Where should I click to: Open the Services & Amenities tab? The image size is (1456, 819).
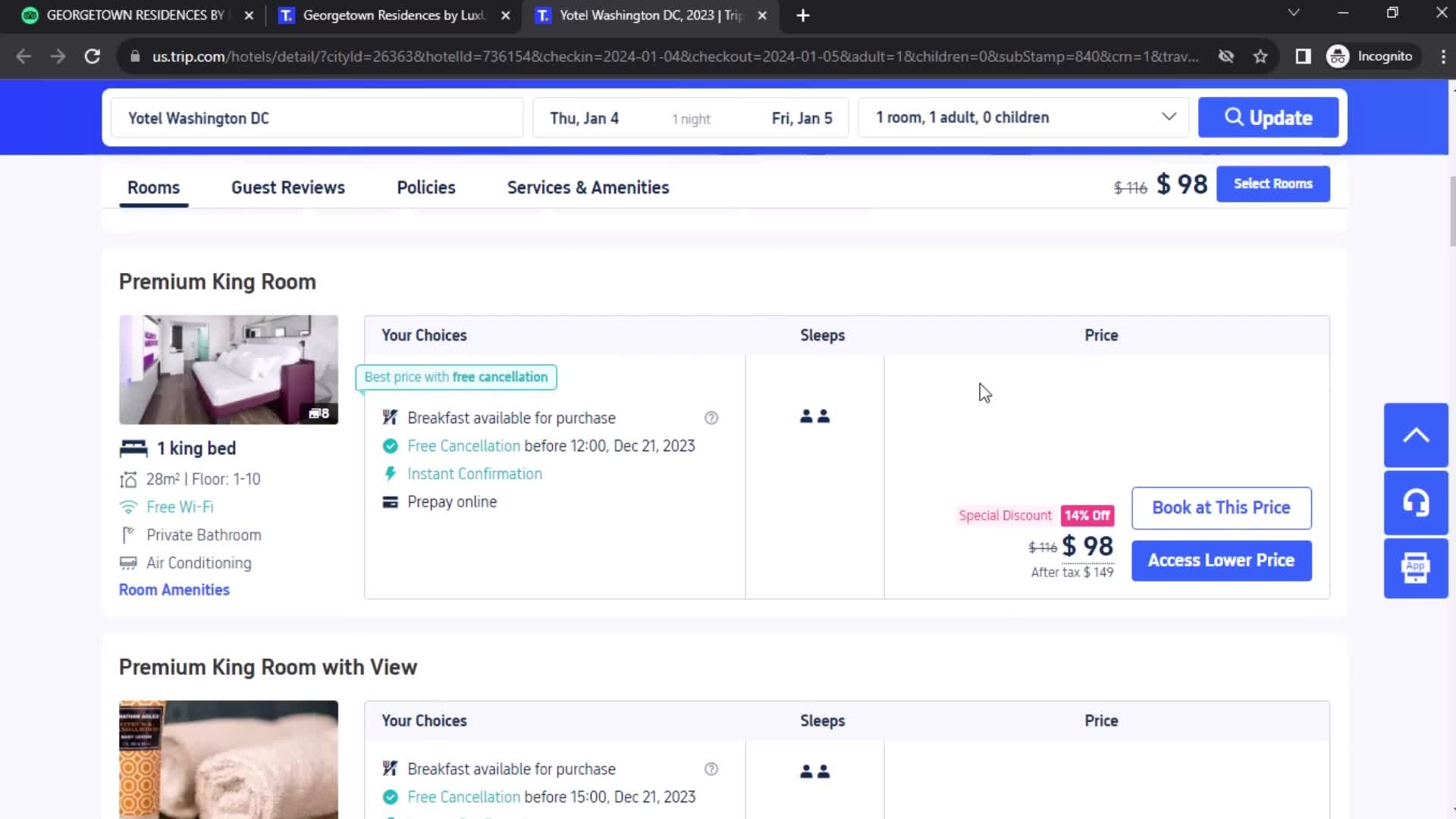click(x=588, y=187)
